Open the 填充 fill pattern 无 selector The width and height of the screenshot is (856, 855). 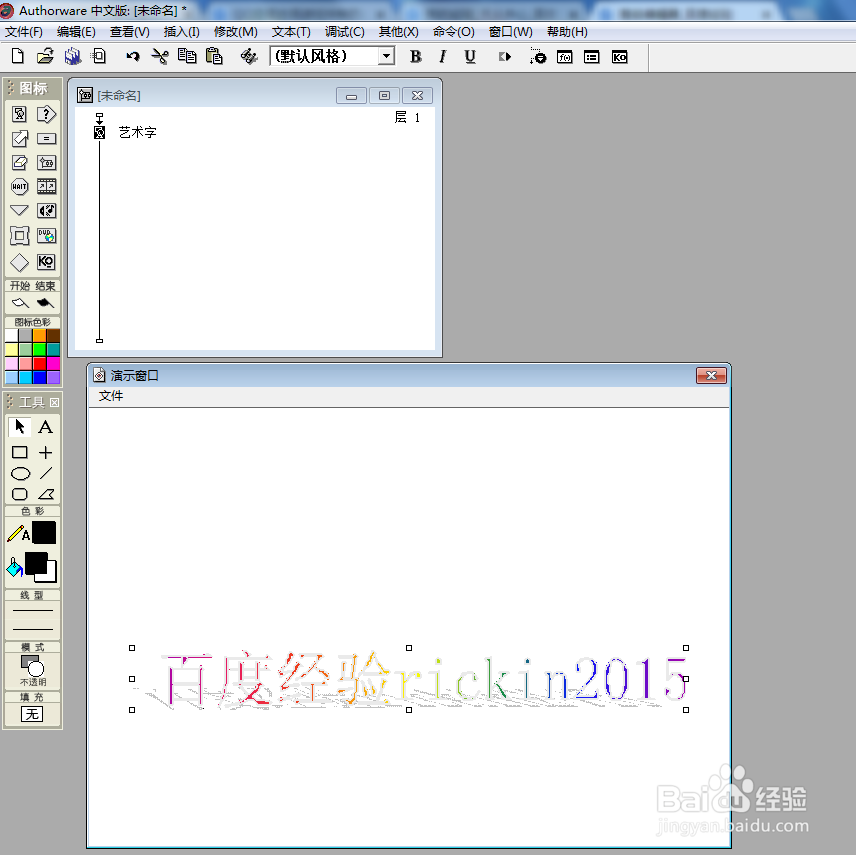[x=32, y=714]
